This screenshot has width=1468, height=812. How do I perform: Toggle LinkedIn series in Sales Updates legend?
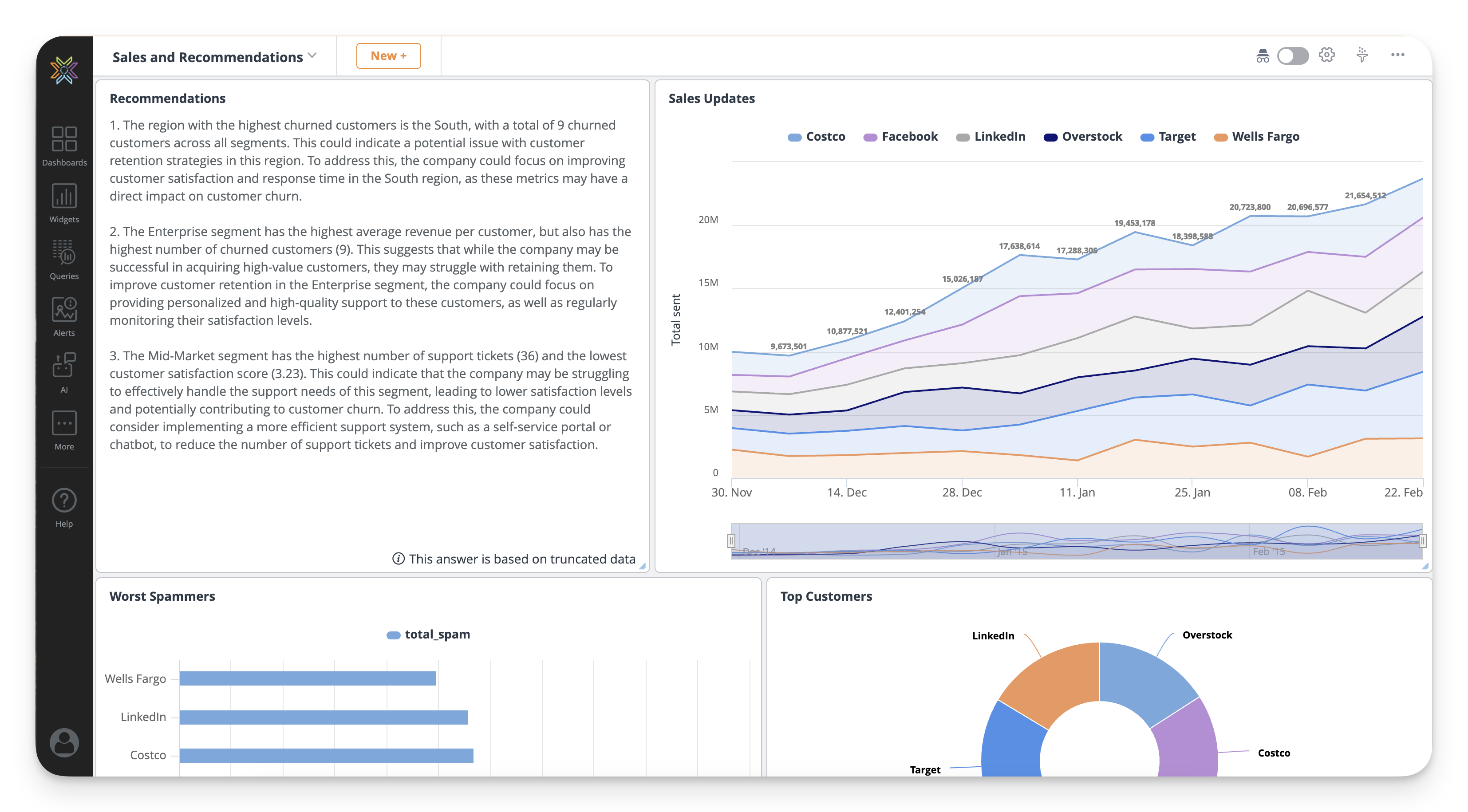coord(990,136)
